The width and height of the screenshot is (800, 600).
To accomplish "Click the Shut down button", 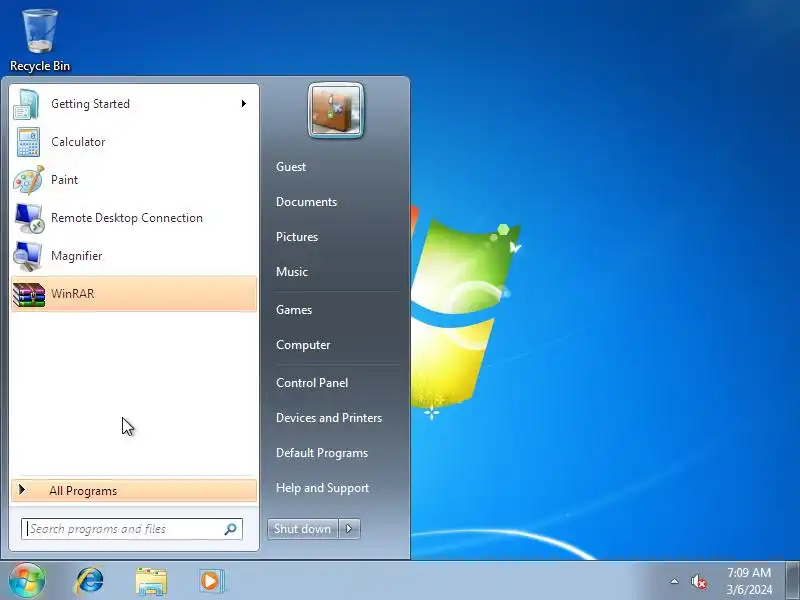I will pyautogui.click(x=303, y=529).
